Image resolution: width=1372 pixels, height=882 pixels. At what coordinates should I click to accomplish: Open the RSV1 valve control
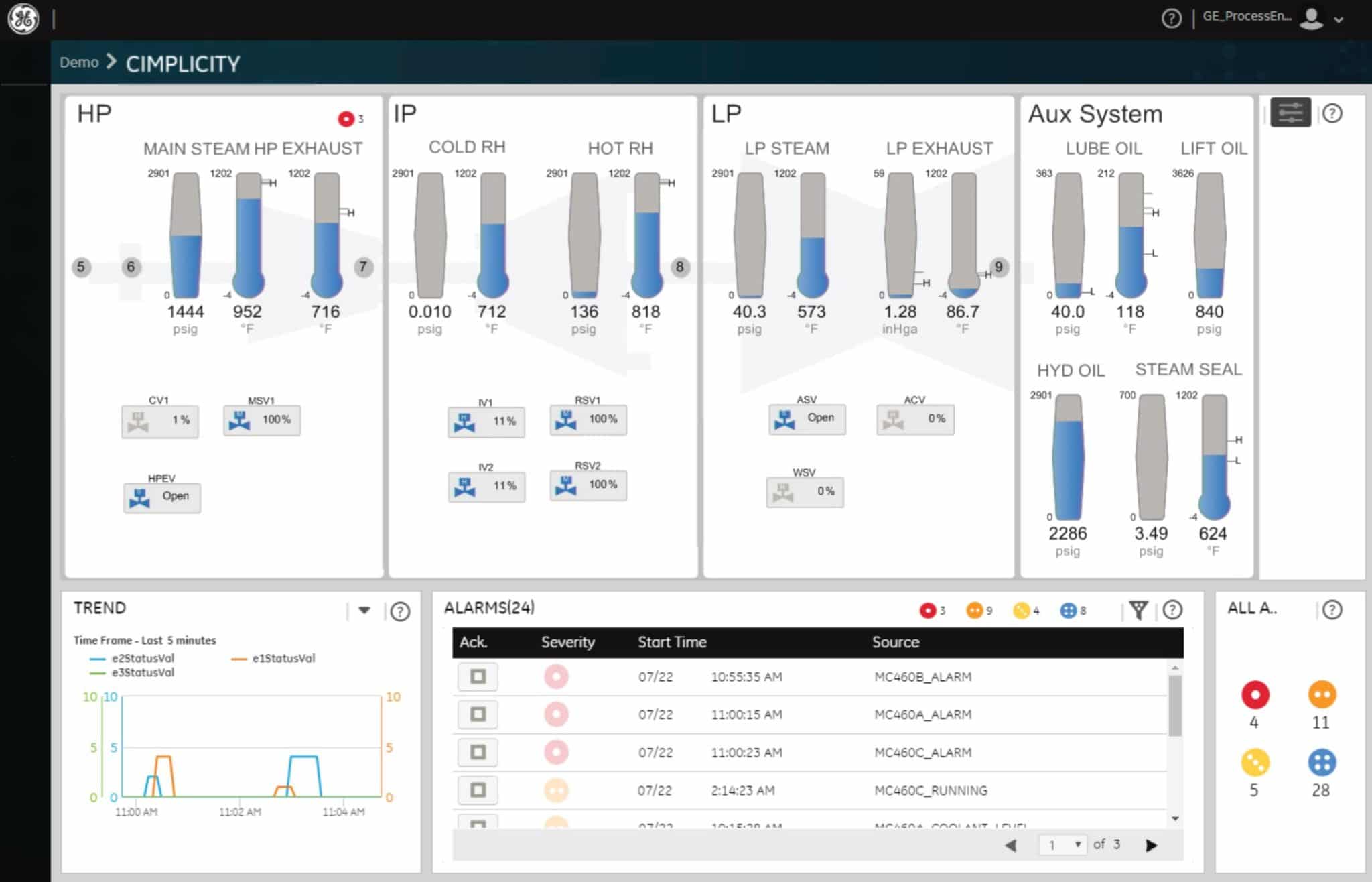click(588, 420)
